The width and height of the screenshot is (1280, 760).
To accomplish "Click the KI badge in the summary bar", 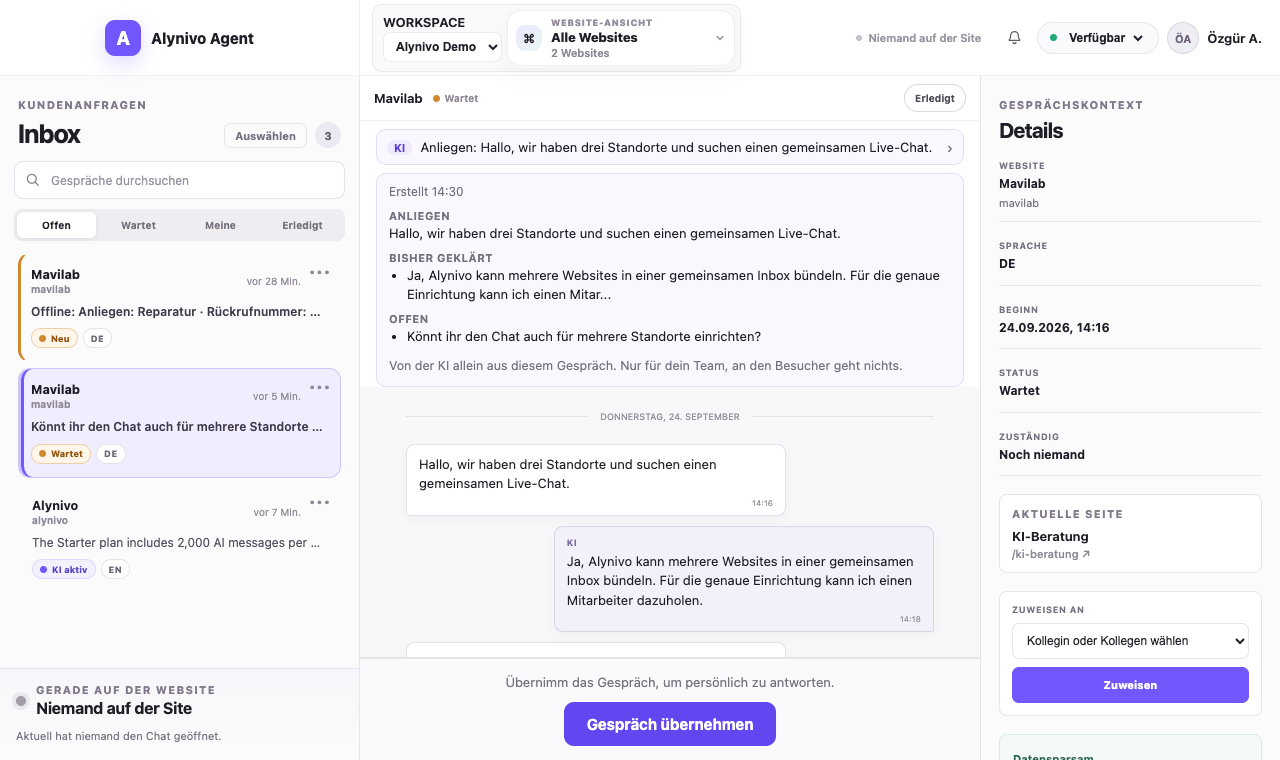I will pos(399,147).
